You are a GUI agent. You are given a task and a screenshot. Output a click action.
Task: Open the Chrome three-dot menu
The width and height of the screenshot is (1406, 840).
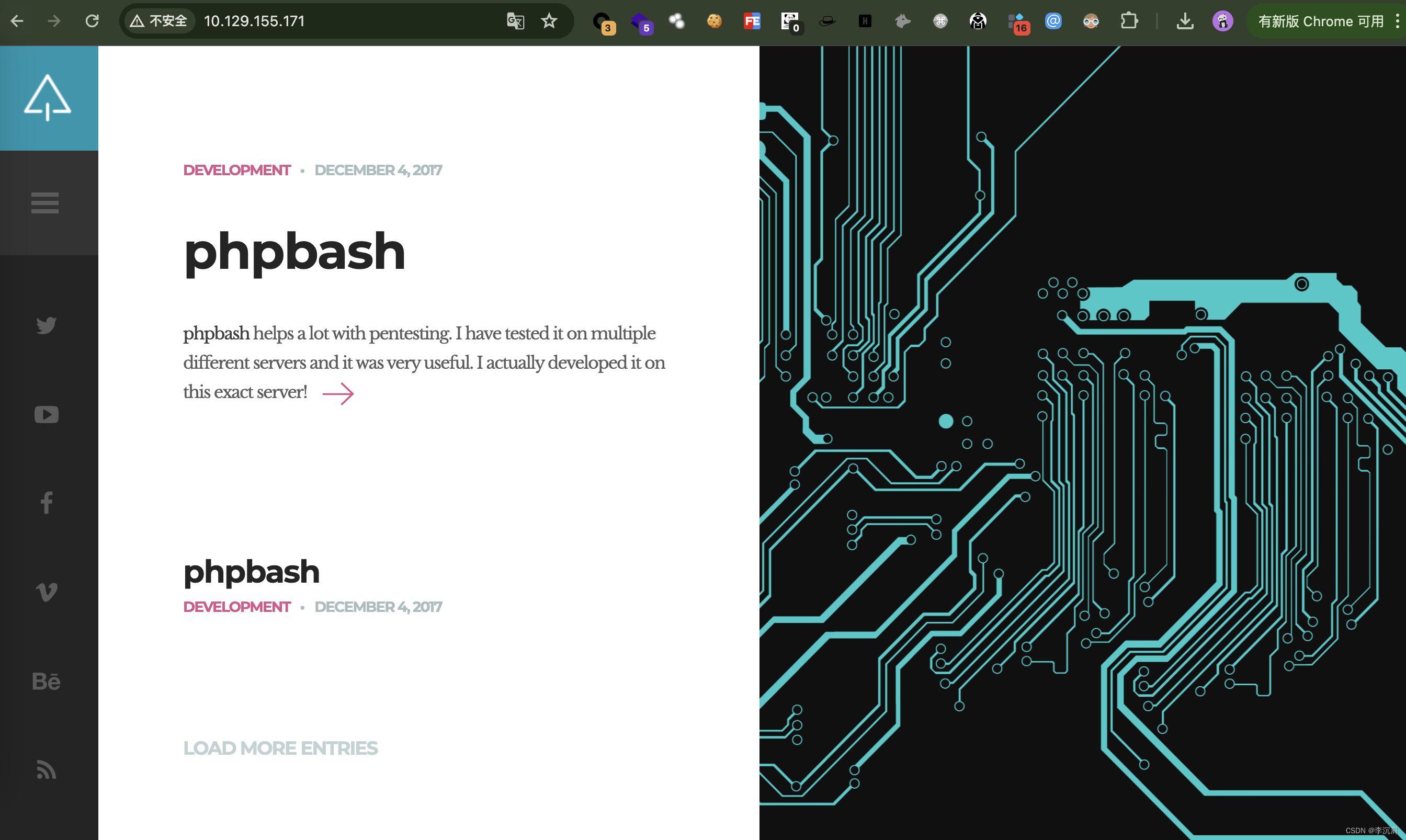(1398, 21)
